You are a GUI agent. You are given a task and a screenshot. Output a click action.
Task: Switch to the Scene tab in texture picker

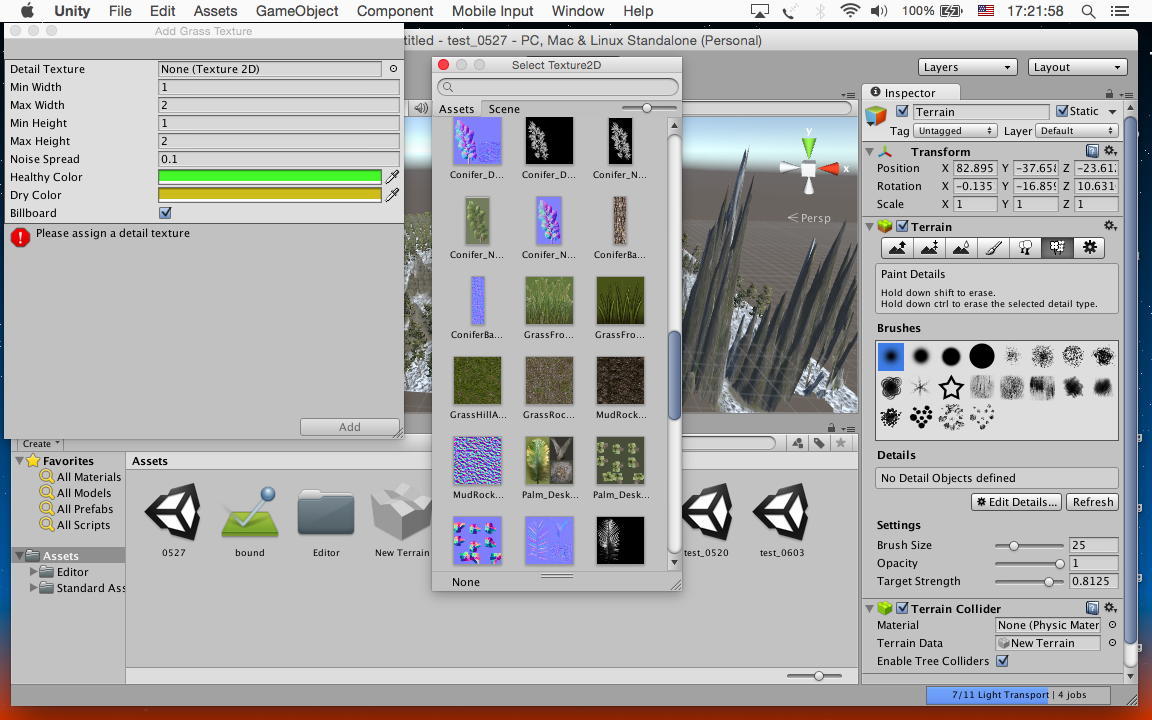tap(504, 109)
